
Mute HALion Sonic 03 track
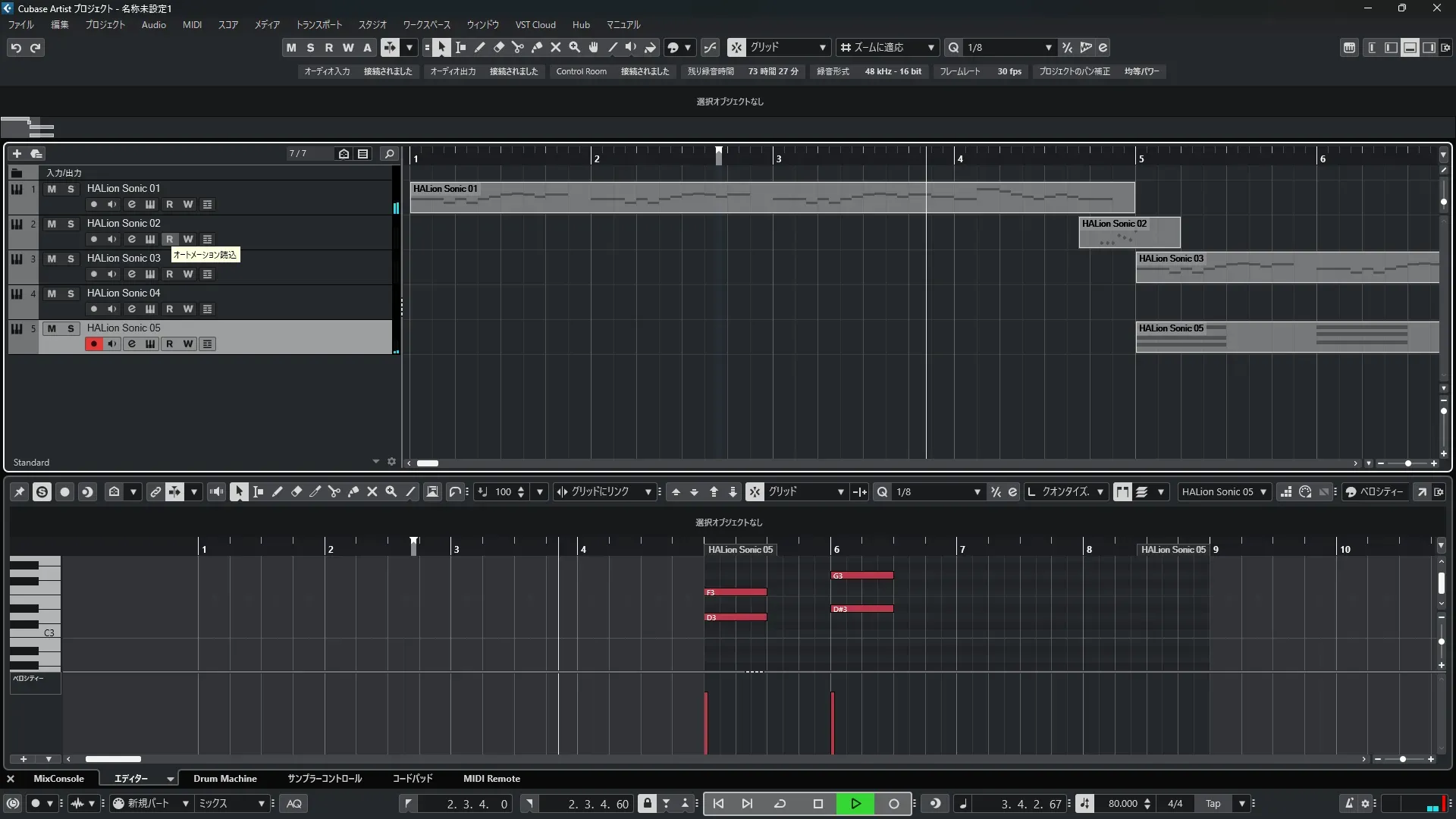pos(52,259)
